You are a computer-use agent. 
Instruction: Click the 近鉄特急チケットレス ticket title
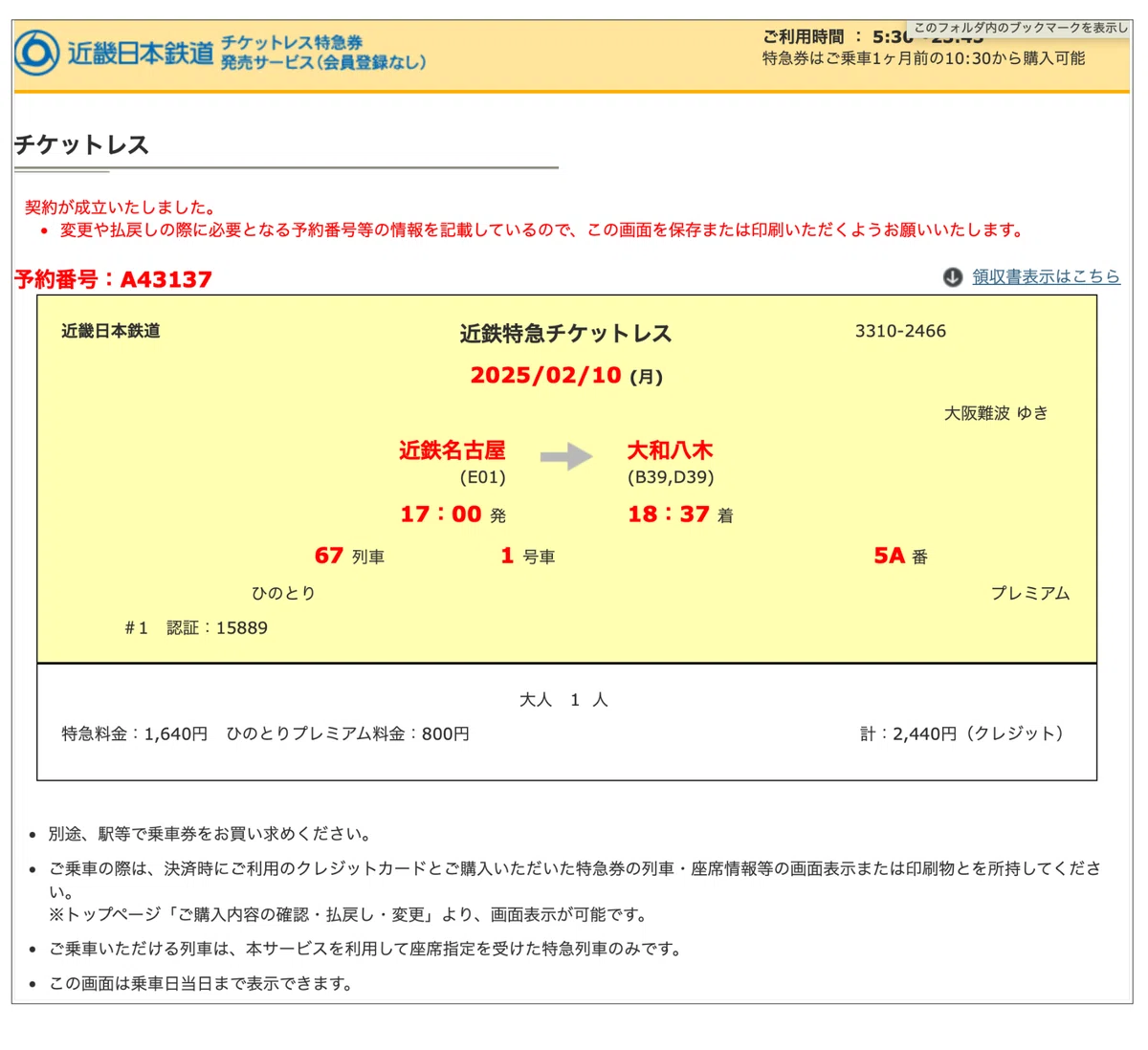point(565,334)
